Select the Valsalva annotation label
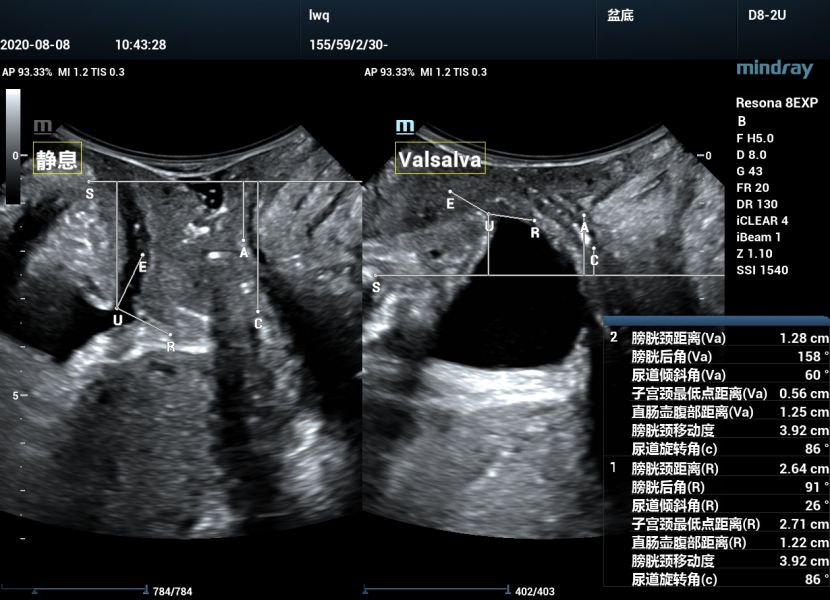 440,159
